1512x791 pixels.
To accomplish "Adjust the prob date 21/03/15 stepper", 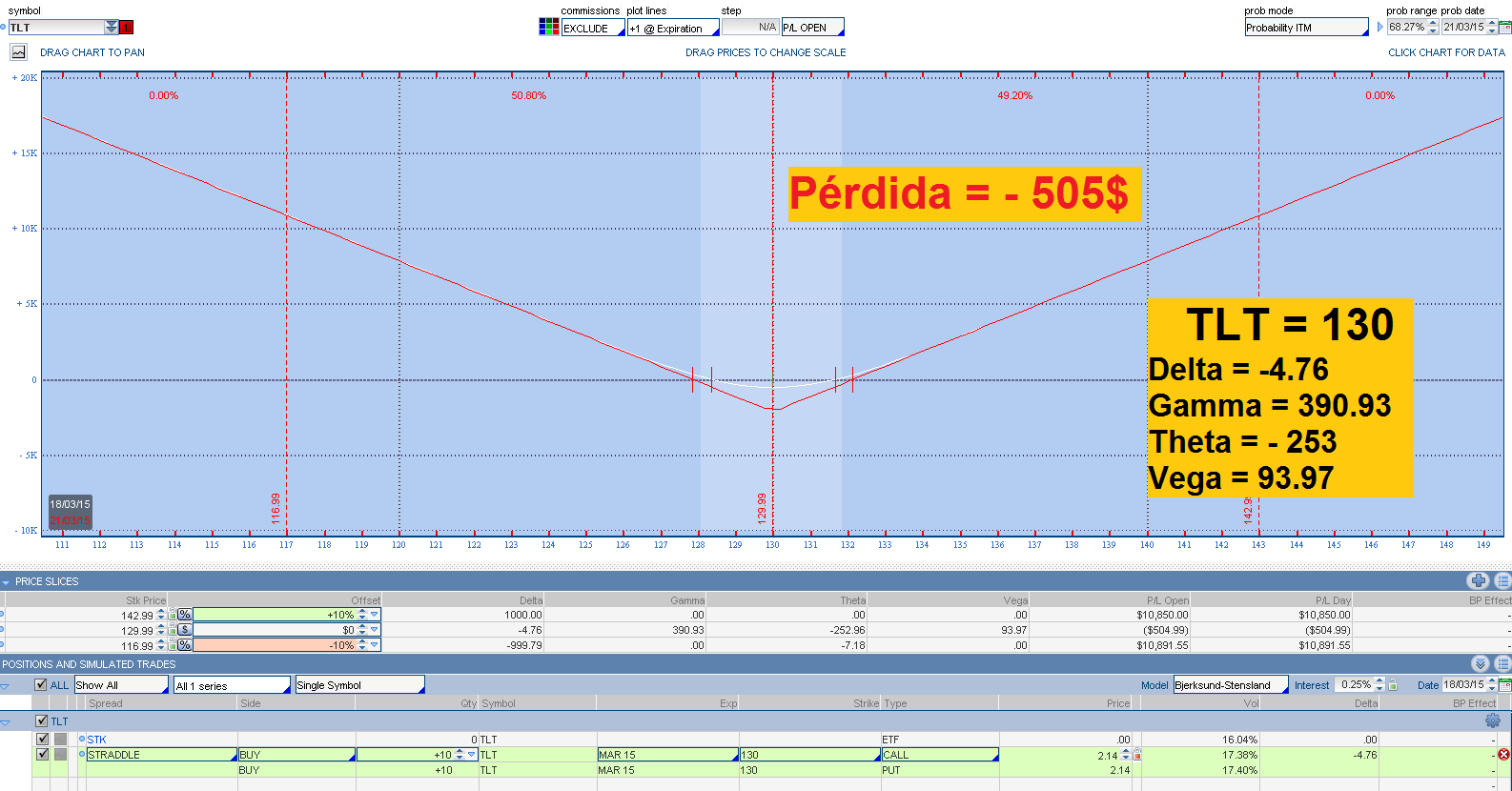I will pyautogui.click(x=1492, y=27).
